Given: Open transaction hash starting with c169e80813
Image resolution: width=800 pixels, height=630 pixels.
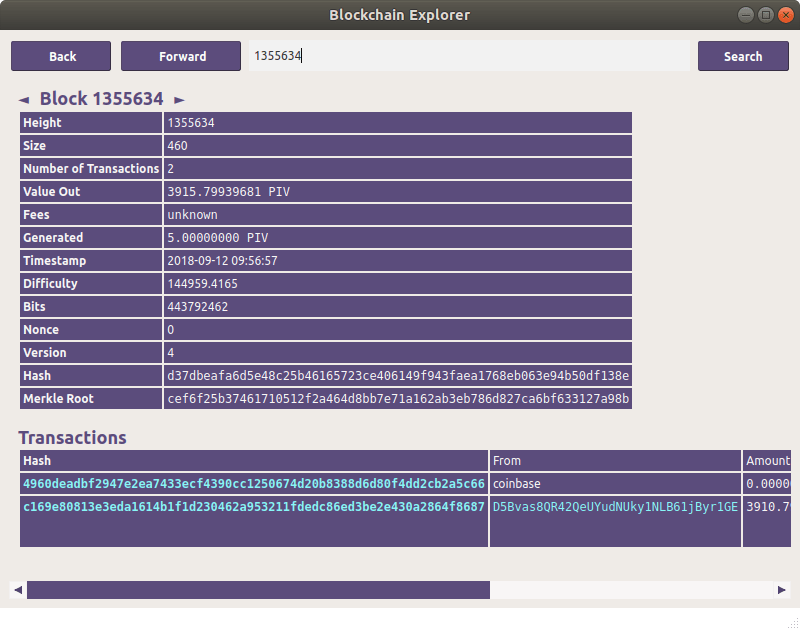Looking at the screenshot, I should click(x=254, y=507).
